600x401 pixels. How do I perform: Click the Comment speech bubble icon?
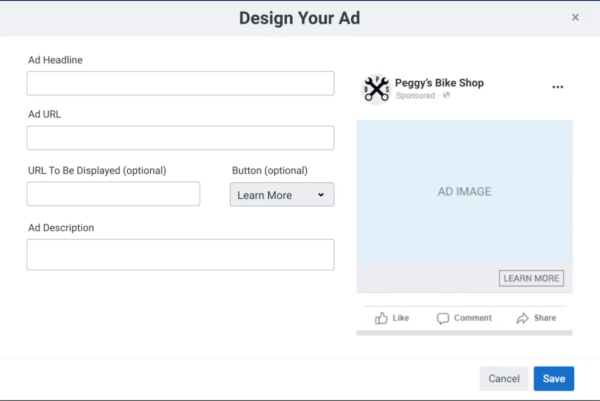point(443,318)
